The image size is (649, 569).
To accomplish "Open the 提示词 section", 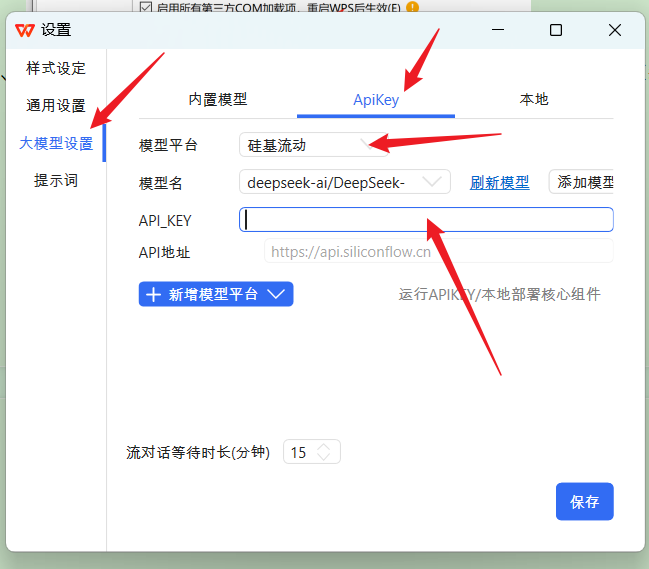I will click(56, 180).
